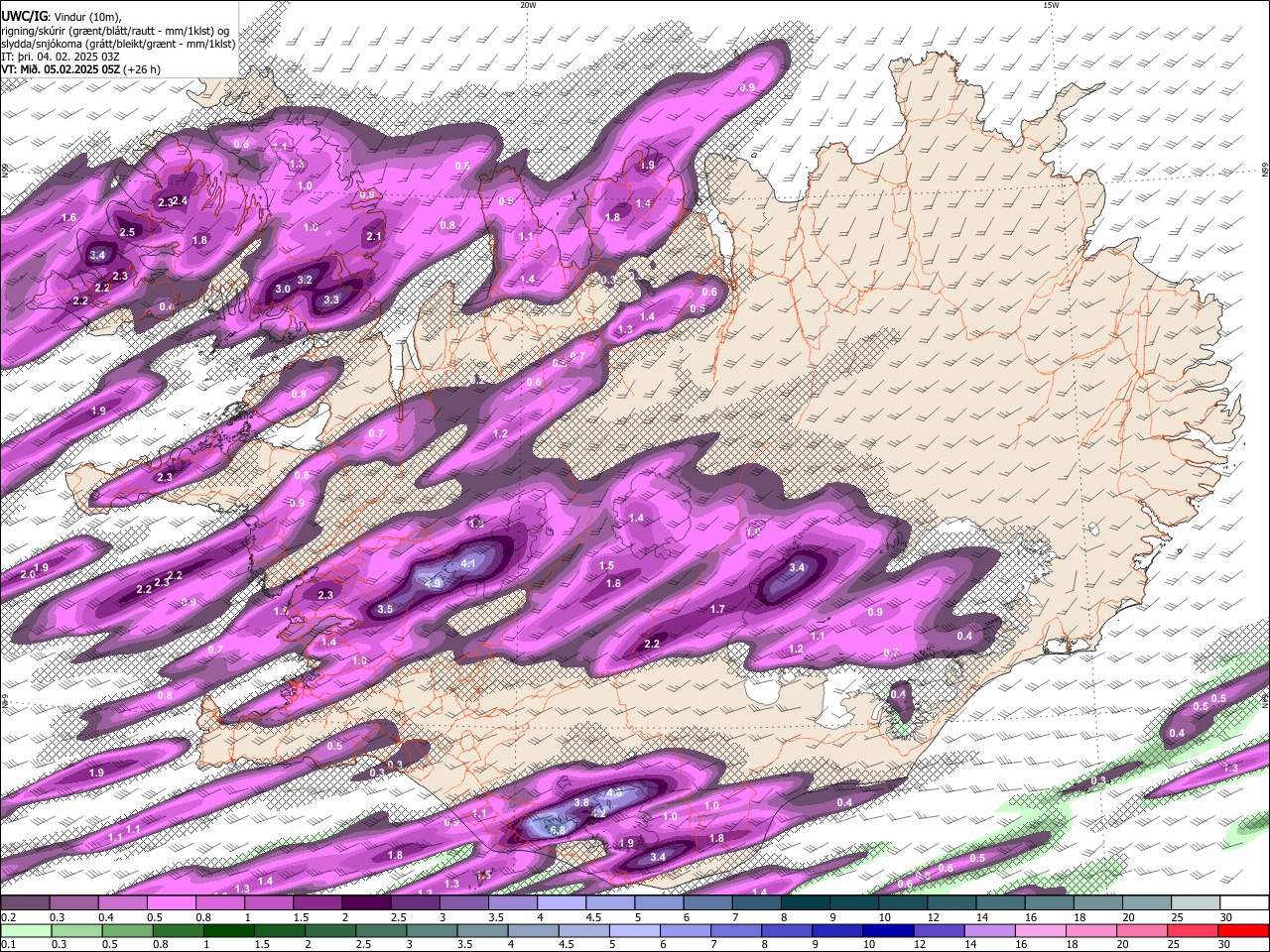Image resolution: width=1270 pixels, height=952 pixels.
Task: Click the 1.6 precipitation value on the map
Action: [68, 218]
